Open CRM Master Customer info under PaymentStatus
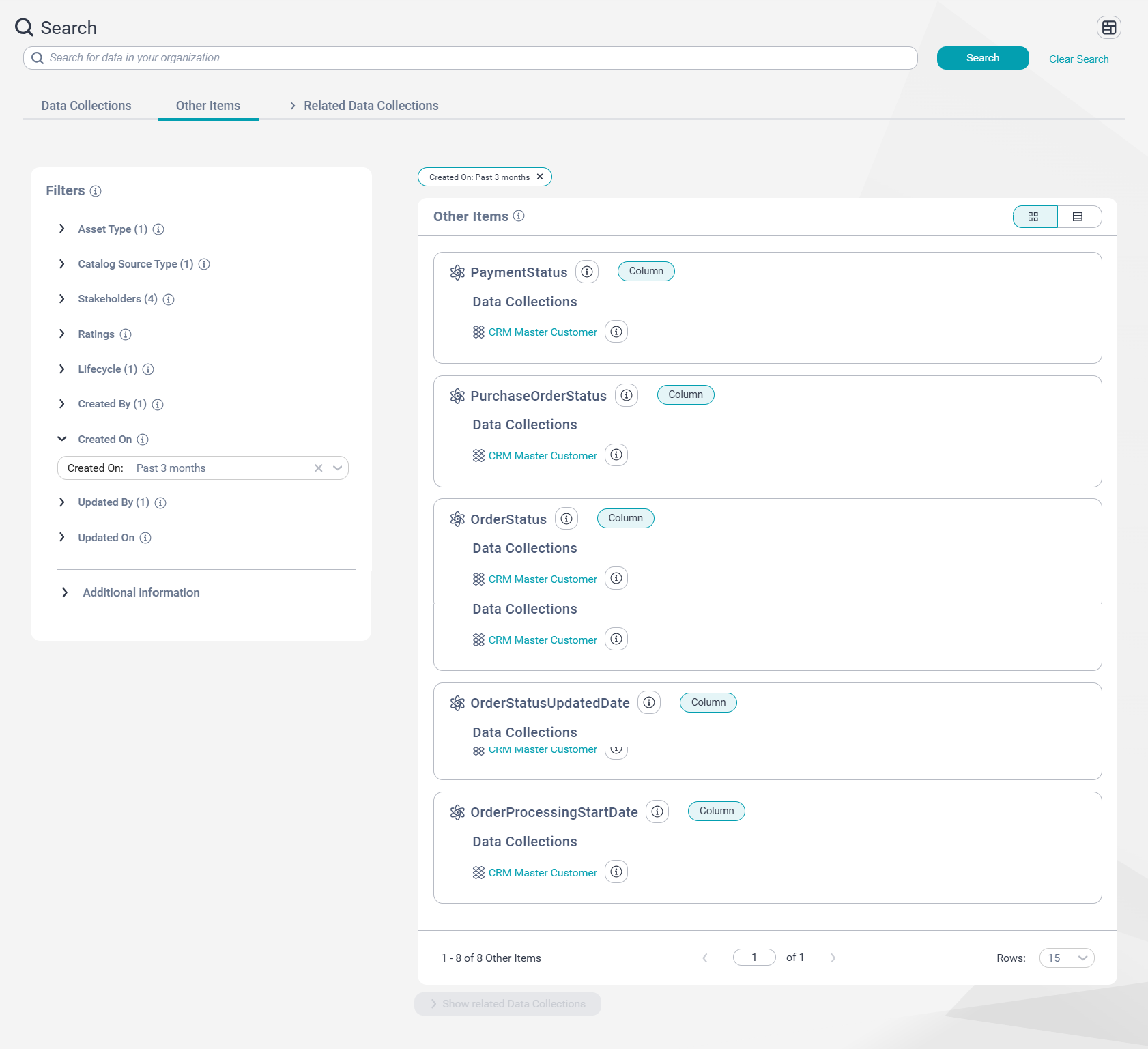The image size is (1148, 1049). click(x=616, y=332)
